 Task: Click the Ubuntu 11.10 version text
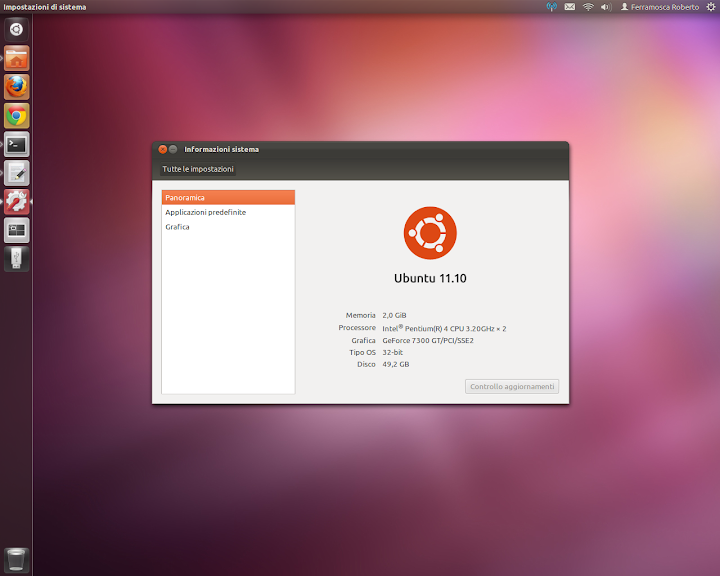pos(430,278)
